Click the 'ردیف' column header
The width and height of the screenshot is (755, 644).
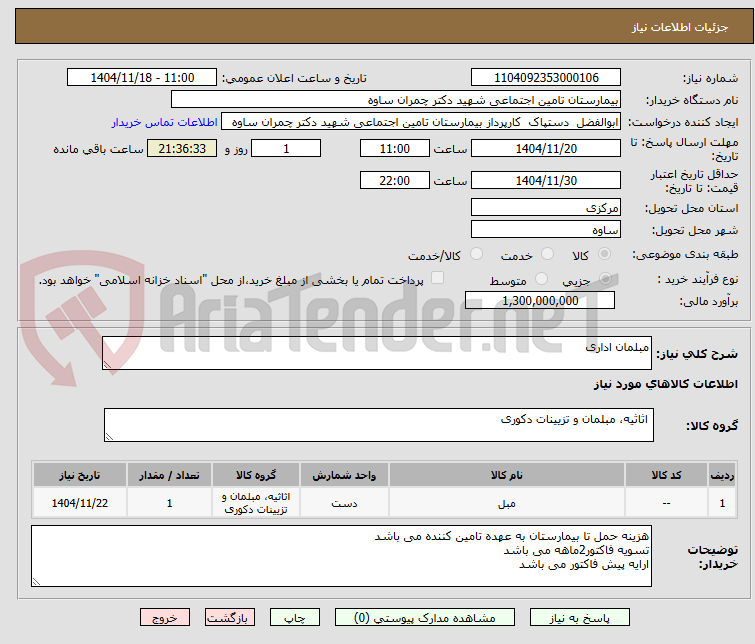[722, 475]
